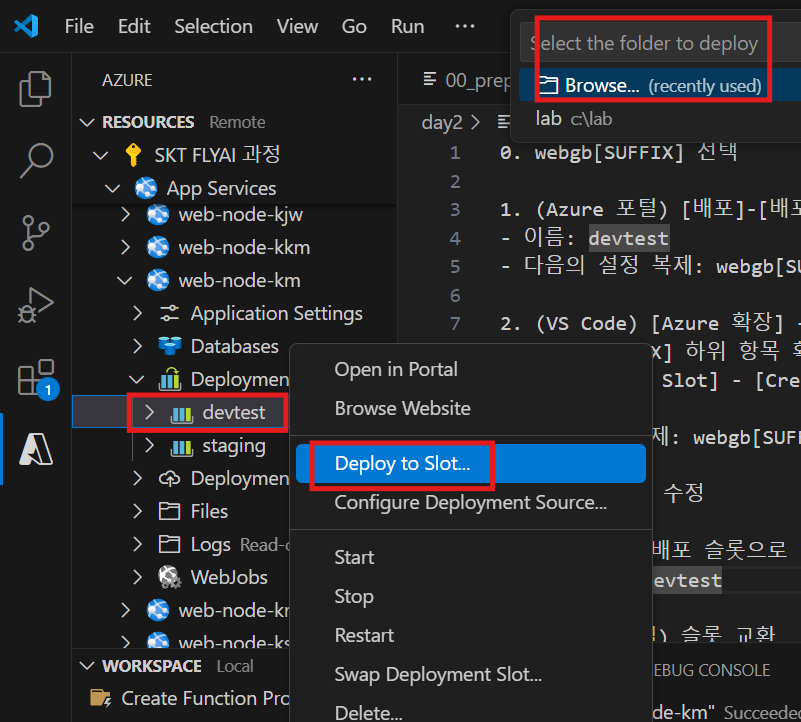Expand Application Settings node
The width and height of the screenshot is (801, 722).
137,313
